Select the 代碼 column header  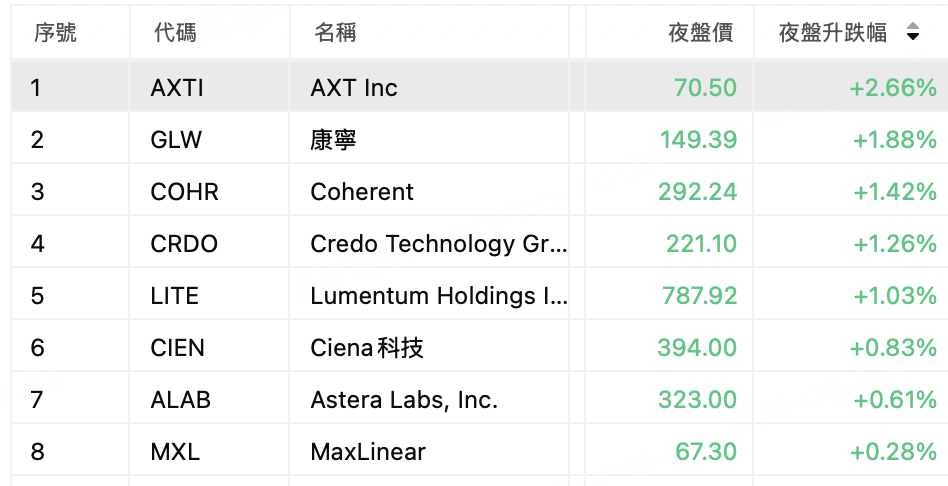click(175, 33)
